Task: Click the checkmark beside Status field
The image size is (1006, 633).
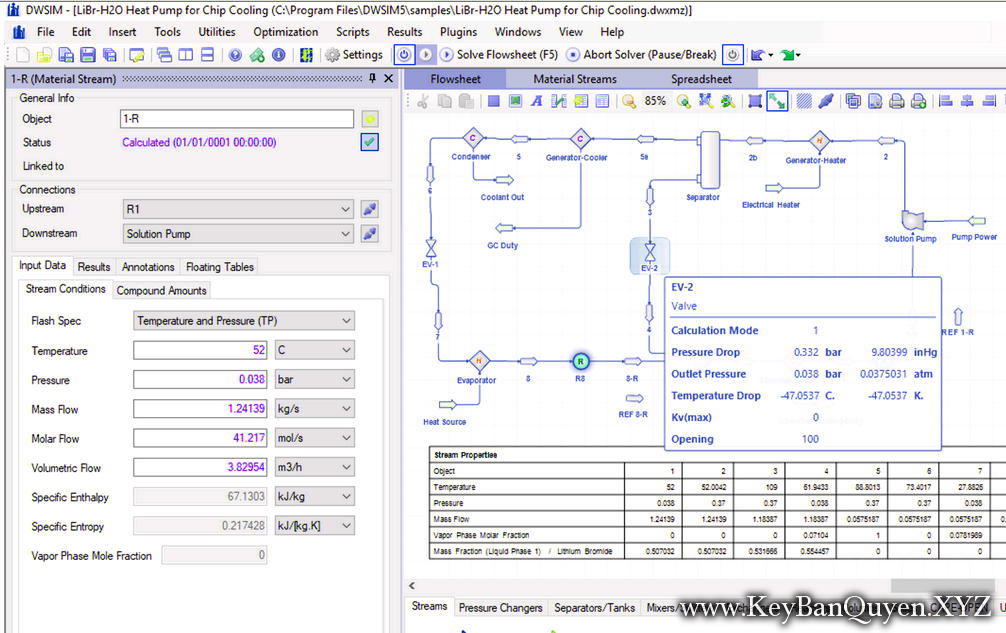Action: 369,141
